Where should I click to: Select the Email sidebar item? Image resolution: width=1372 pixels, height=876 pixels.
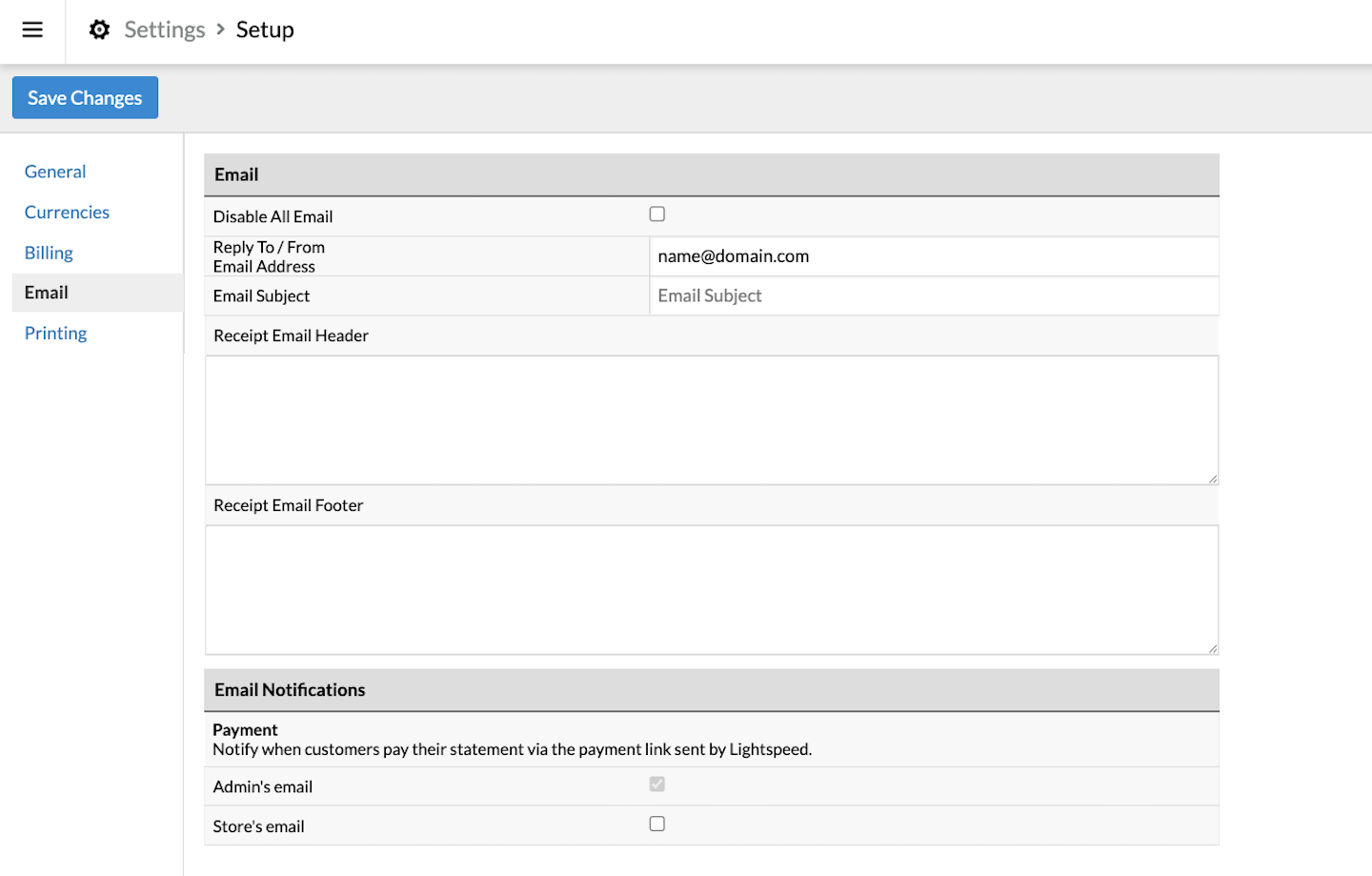click(x=46, y=292)
